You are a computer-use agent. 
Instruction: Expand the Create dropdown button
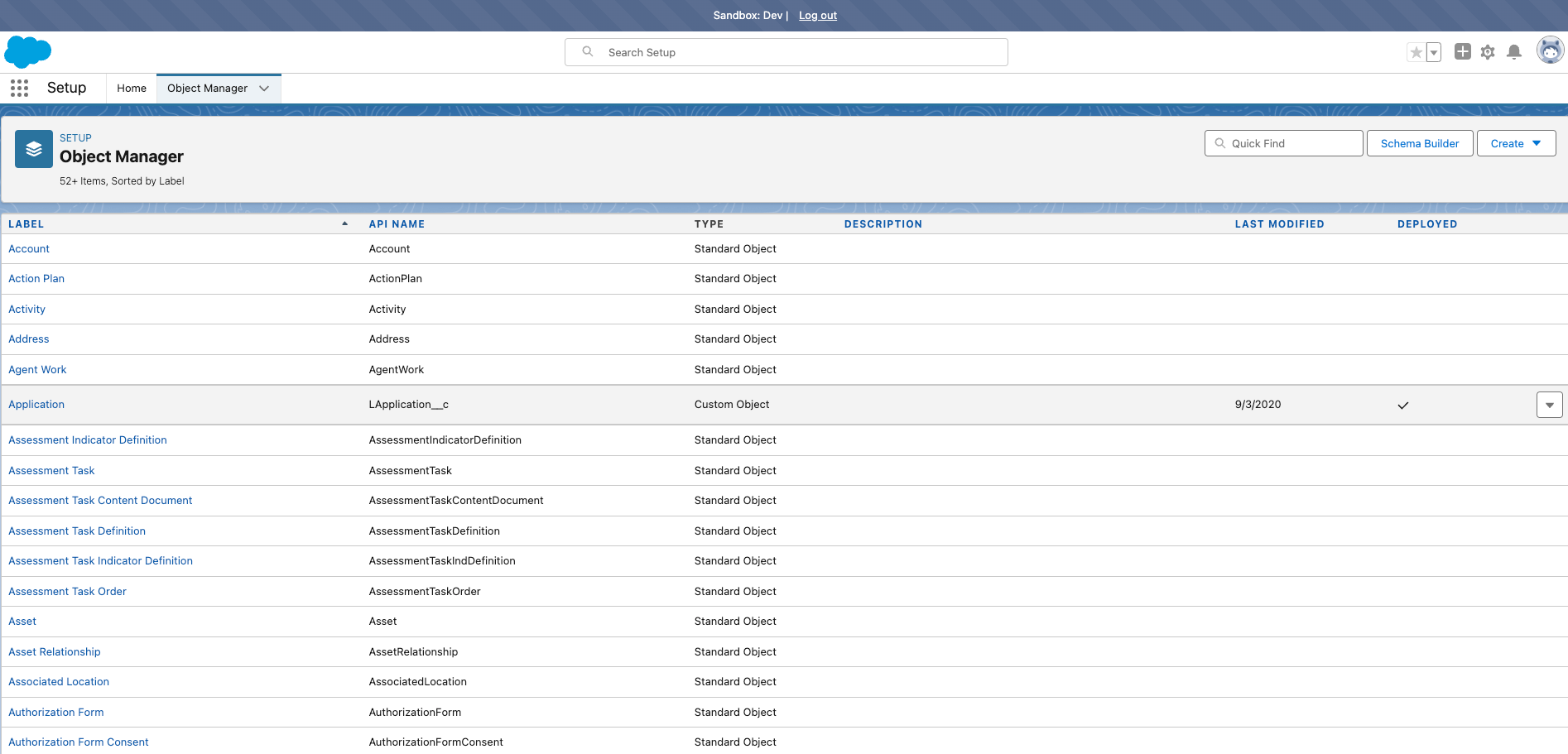pos(1517,143)
